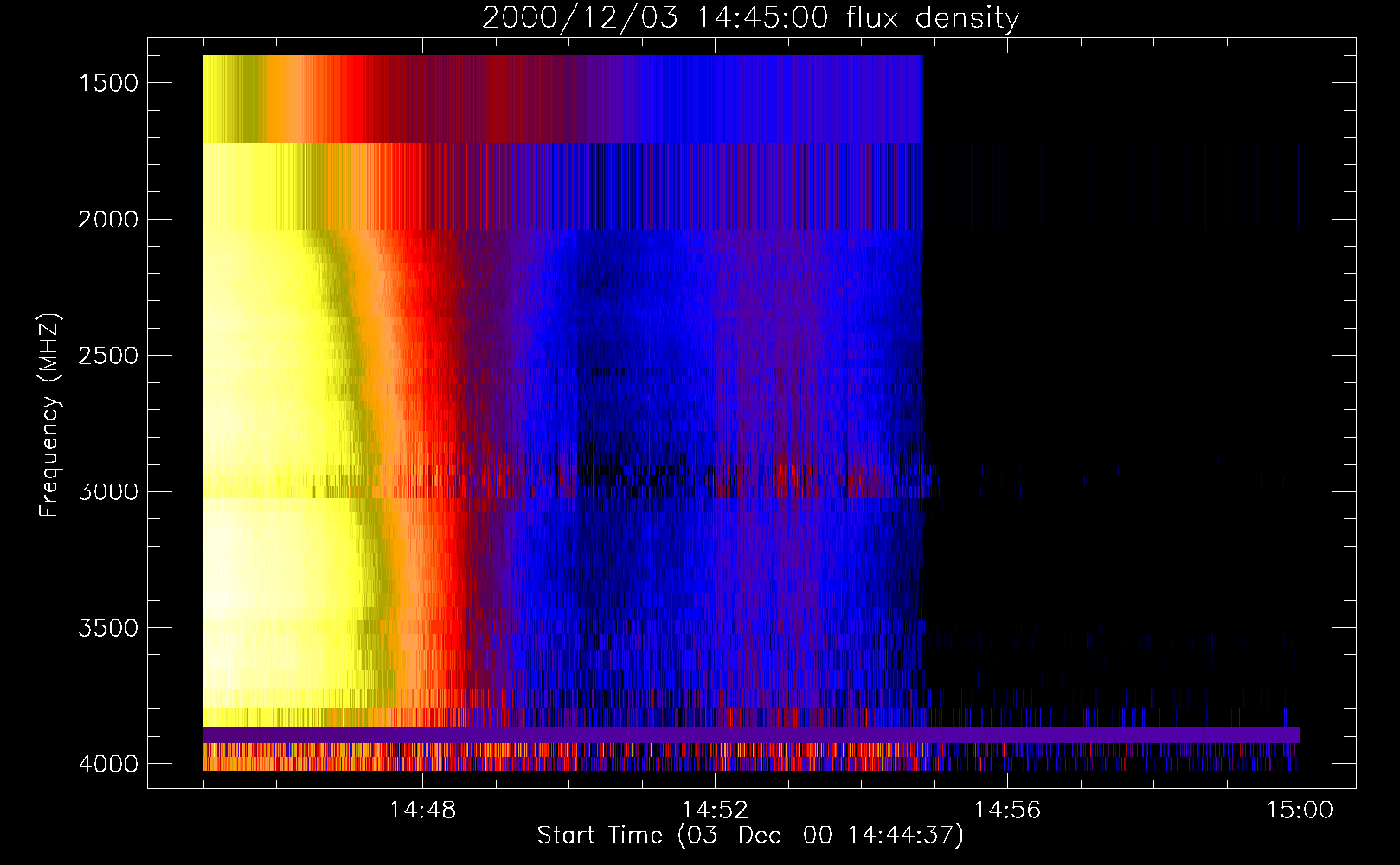This screenshot has height=865, width=1400.
Task: Click the 1500 frequency tick label
Action: tap(108, 83)
